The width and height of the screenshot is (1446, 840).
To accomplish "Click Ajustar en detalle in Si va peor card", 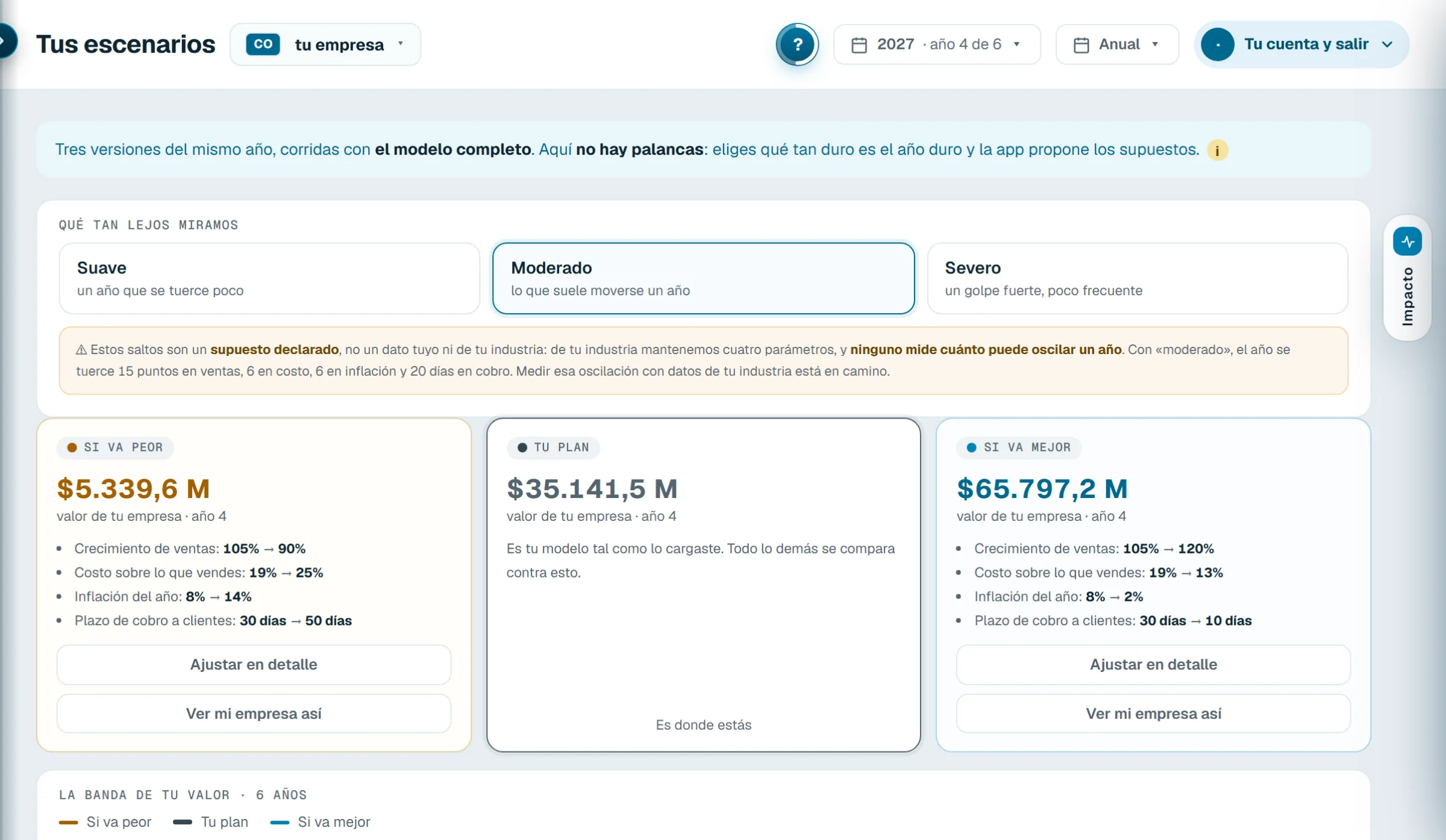I will (254, 665).
